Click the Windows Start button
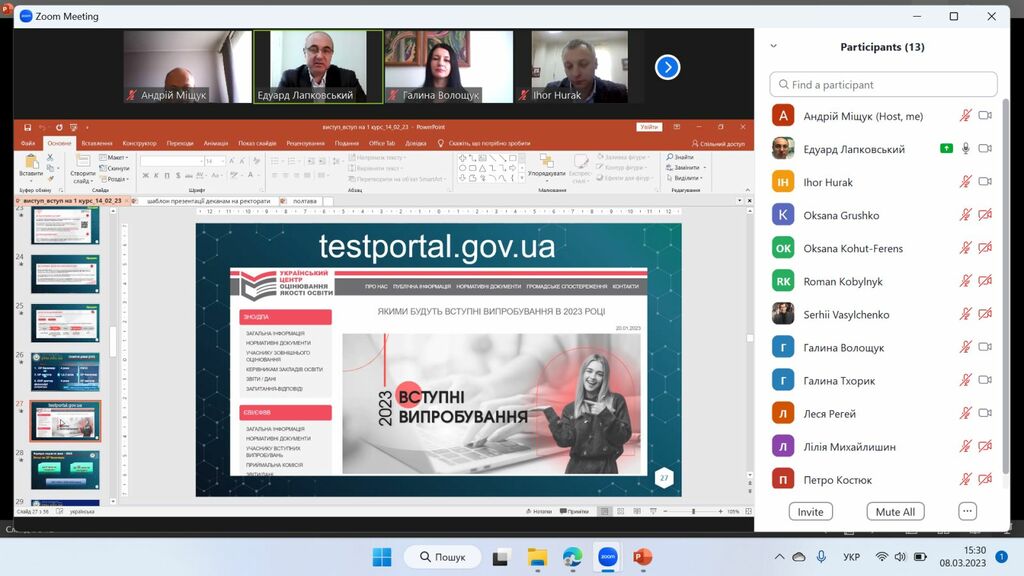The height and width of the screenshot is (576, 1024). click(x=382, y=557)
